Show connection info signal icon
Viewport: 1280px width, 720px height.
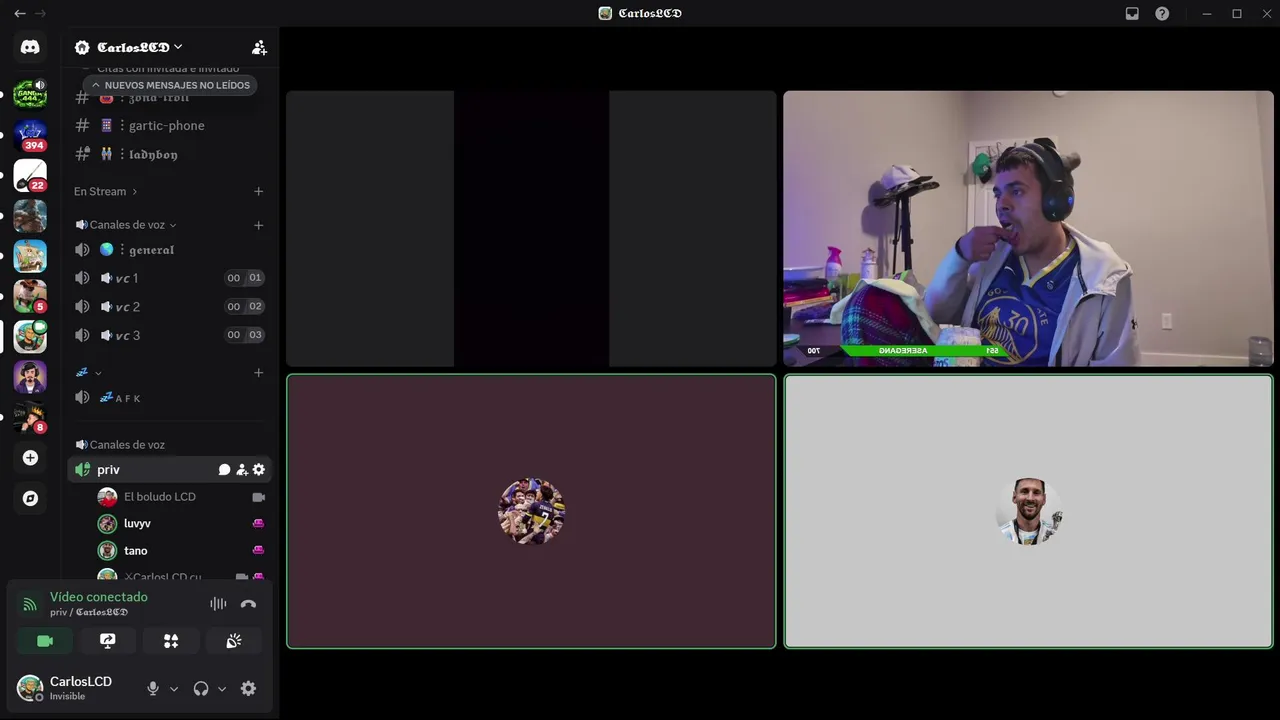pyautogui.click(x=30, y=604)
